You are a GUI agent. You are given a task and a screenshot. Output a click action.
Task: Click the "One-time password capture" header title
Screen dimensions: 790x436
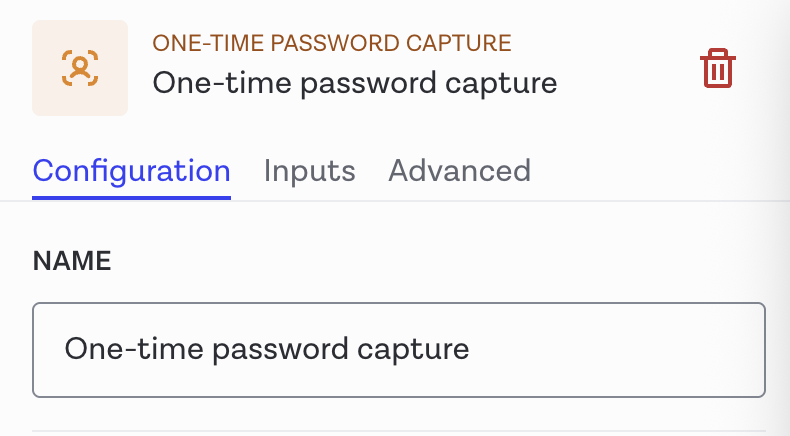(354, 83)
